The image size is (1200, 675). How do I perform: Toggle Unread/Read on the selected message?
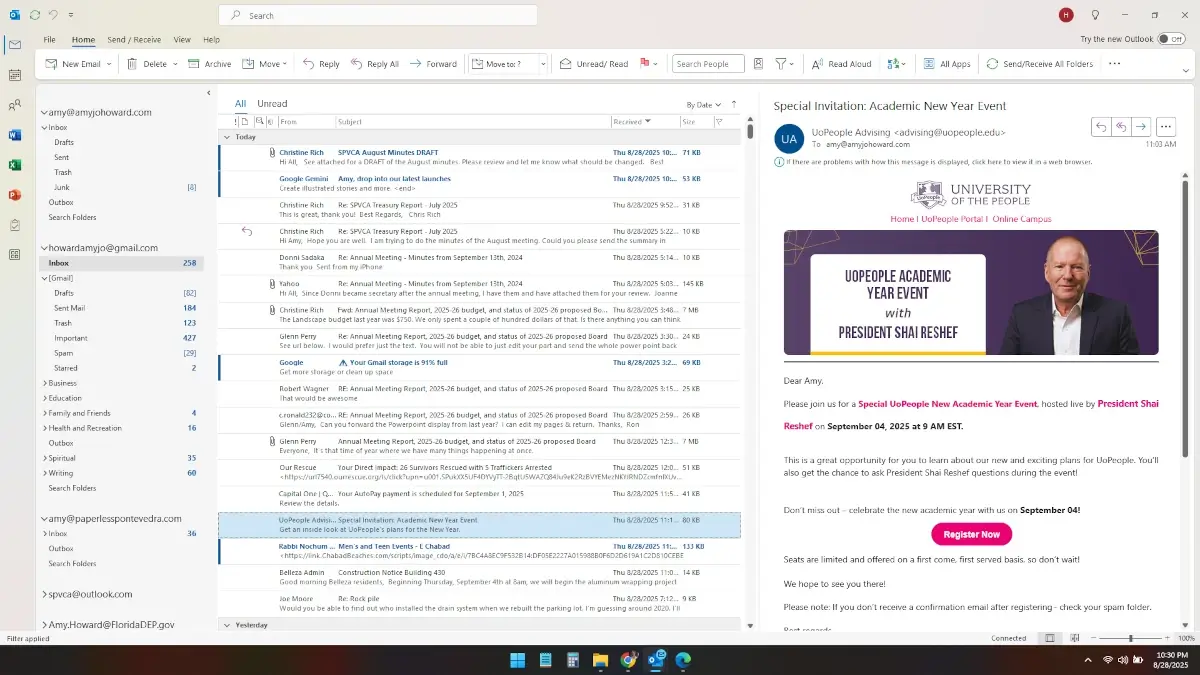pos(594,64)
